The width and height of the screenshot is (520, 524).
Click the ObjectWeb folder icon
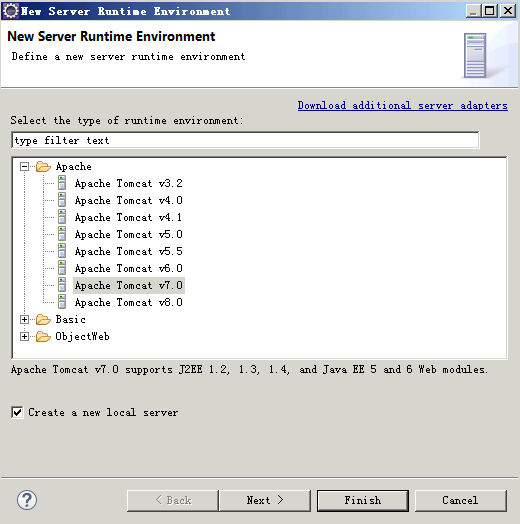click(x=43, y=336)
